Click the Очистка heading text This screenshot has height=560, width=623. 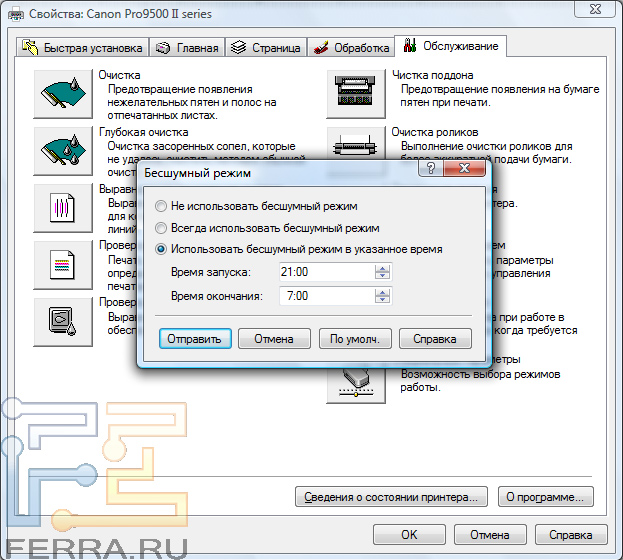[119, 75]
